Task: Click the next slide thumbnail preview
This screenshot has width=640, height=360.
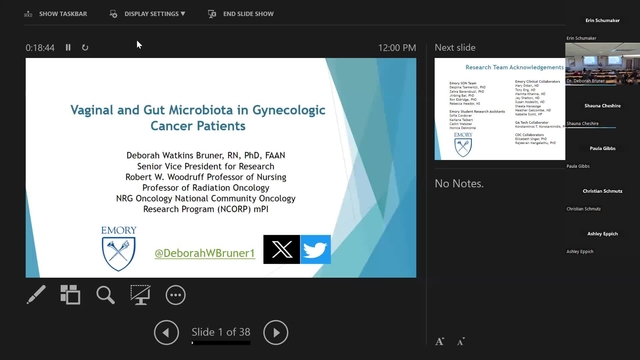Action: point(500,109)
